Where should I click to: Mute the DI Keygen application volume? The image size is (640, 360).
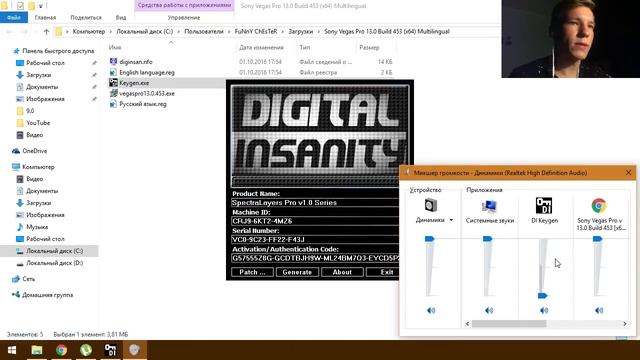pyautogui.click(x=544, y=311)
